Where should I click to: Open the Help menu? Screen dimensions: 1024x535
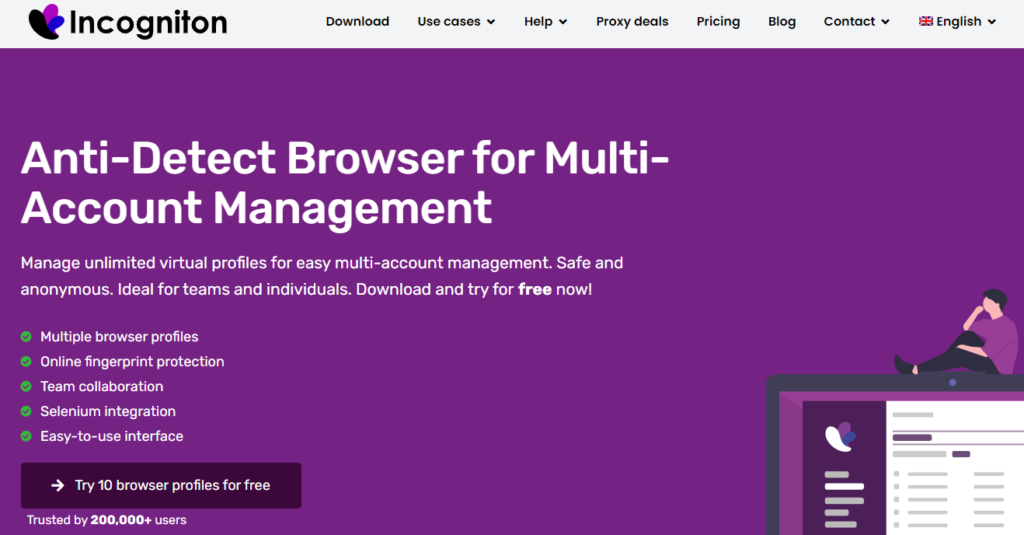[545, 22]
